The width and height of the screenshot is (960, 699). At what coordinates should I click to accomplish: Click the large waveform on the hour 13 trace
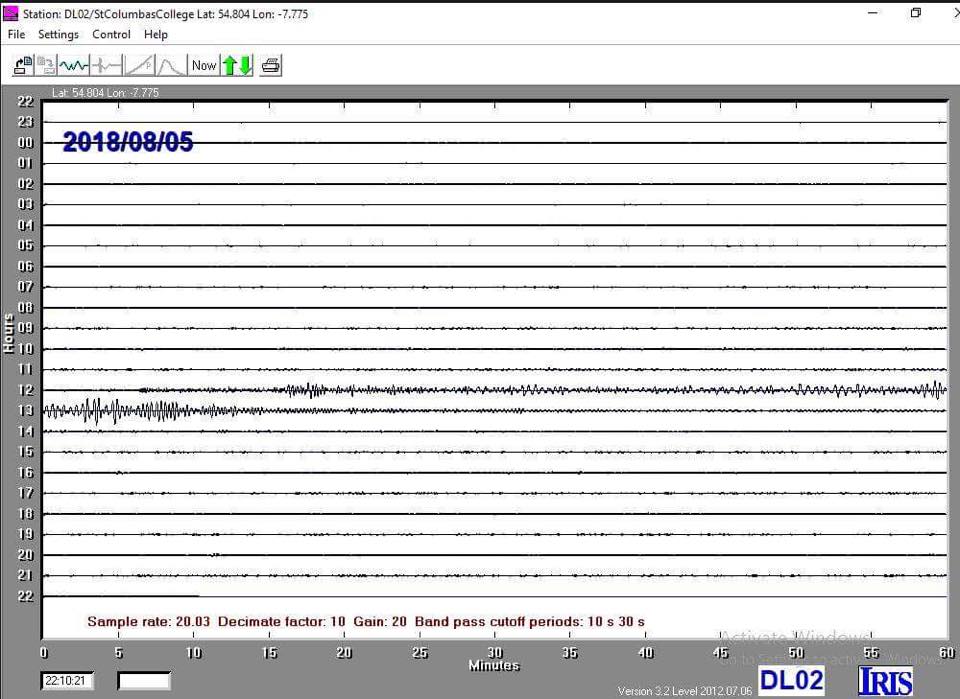click(110, 411)
